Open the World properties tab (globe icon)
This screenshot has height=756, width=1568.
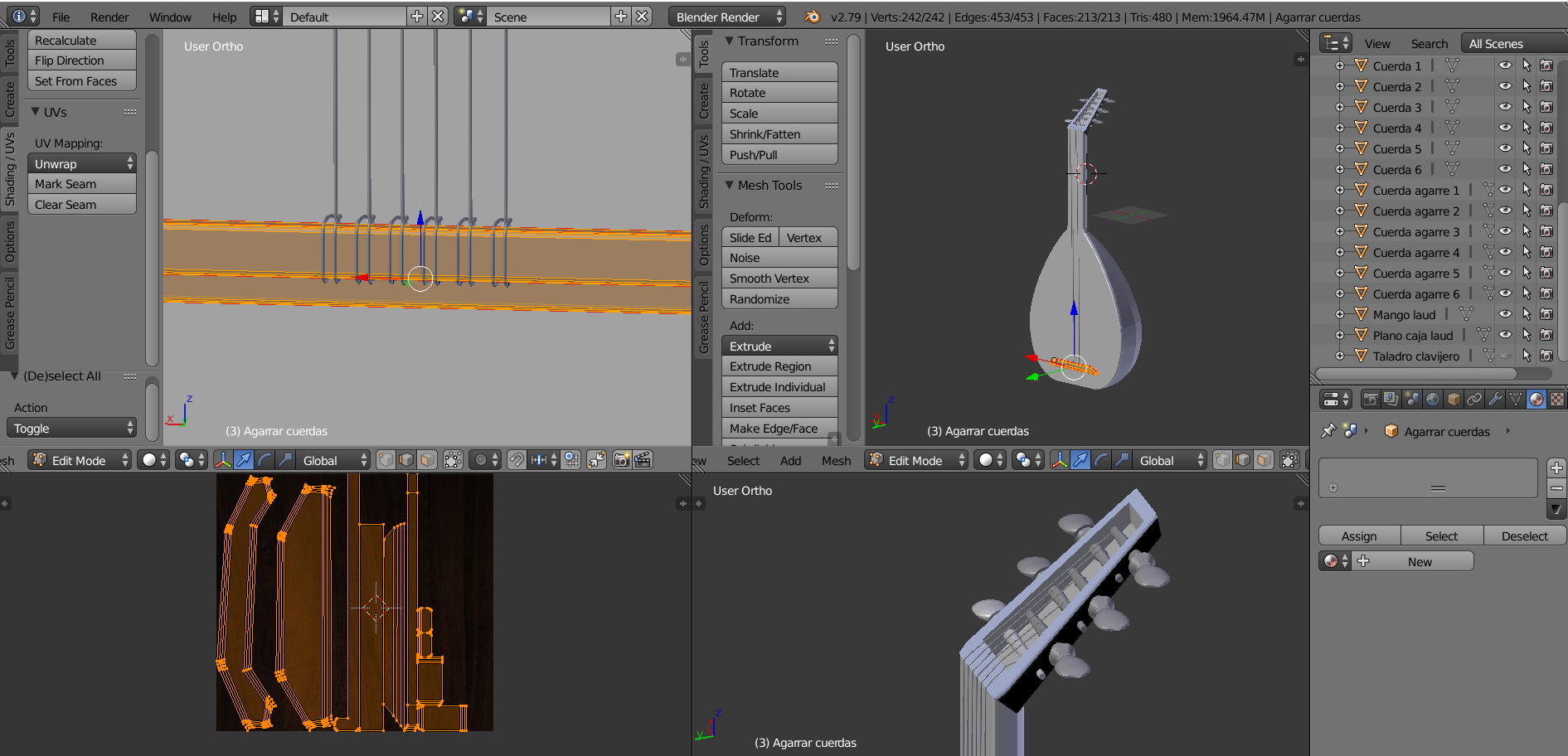(1433, 400)
